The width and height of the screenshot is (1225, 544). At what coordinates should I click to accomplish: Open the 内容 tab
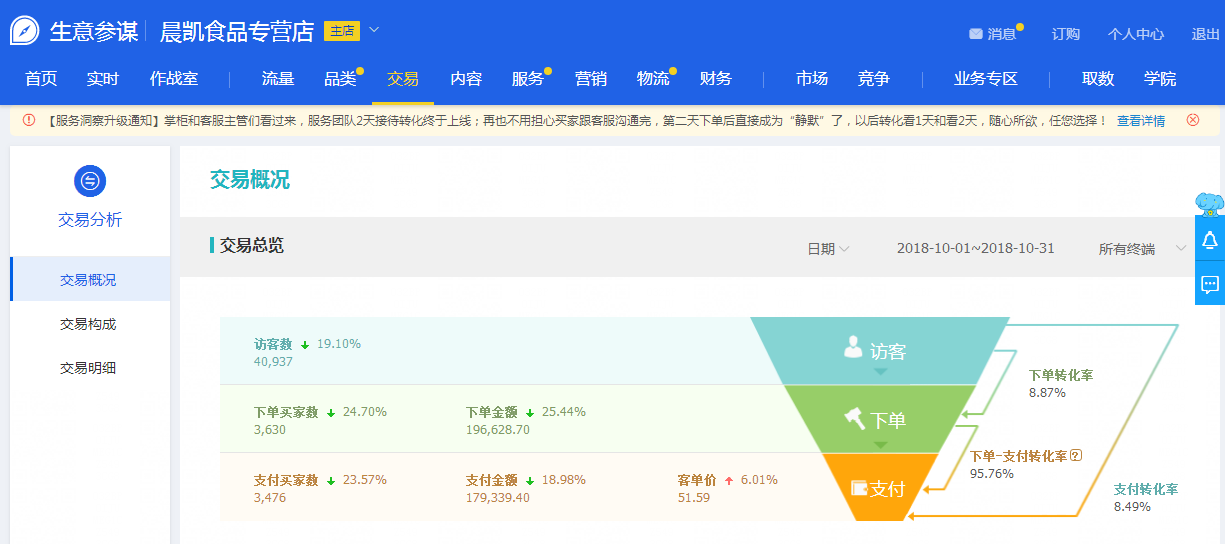(x=466, y=78)
